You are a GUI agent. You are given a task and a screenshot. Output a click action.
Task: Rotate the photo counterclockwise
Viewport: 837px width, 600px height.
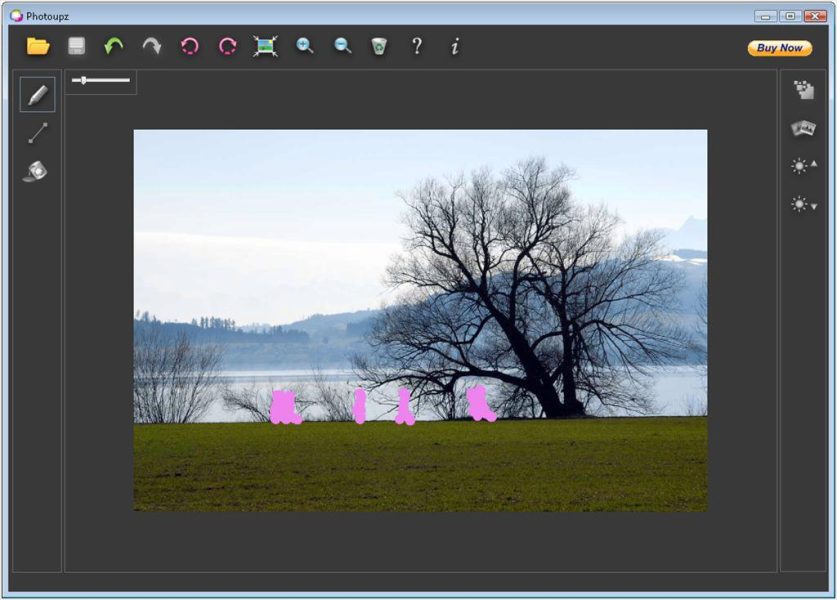190,46
